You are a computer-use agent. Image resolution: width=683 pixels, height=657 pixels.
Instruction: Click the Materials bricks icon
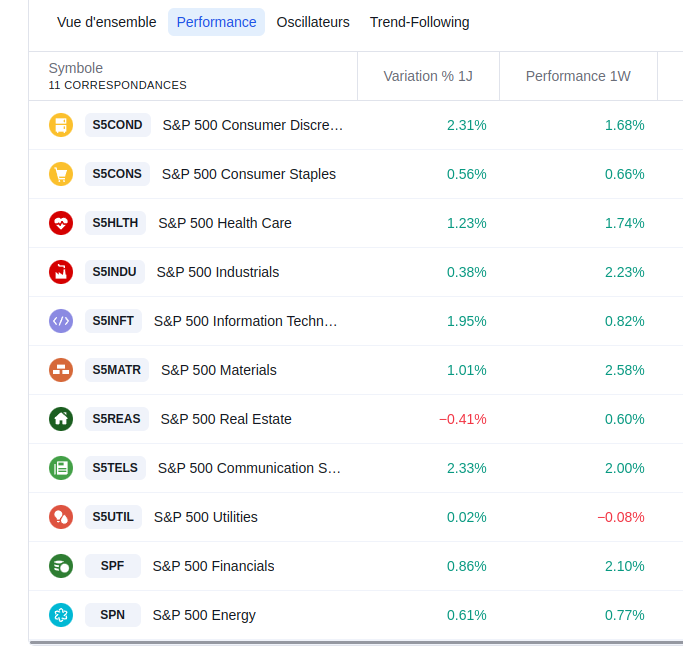(x=61, y=370)
